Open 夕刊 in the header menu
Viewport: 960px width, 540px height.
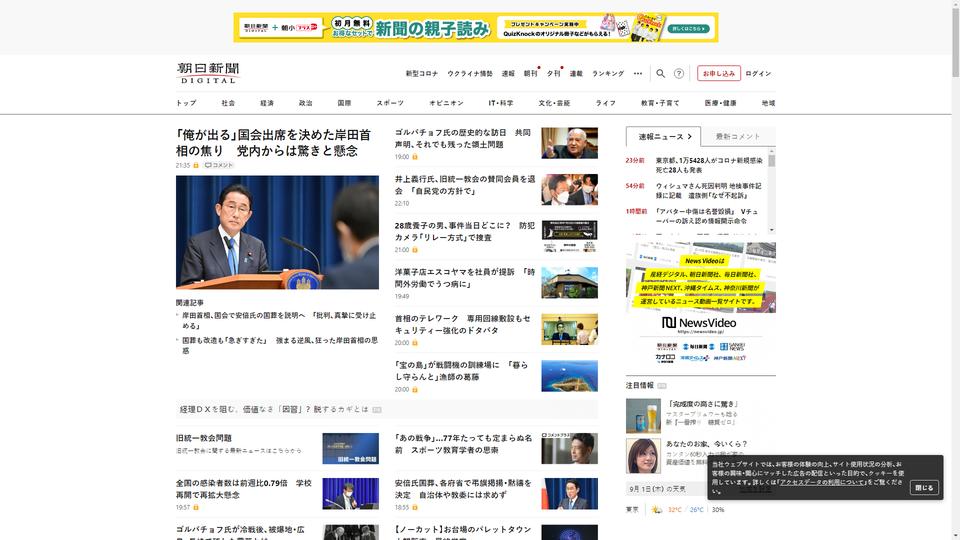[553, 73]
